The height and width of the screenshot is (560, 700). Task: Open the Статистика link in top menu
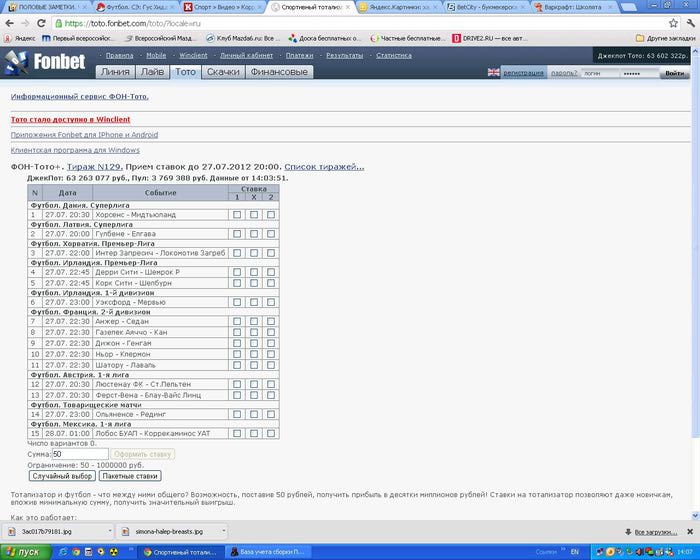point(394,56)
